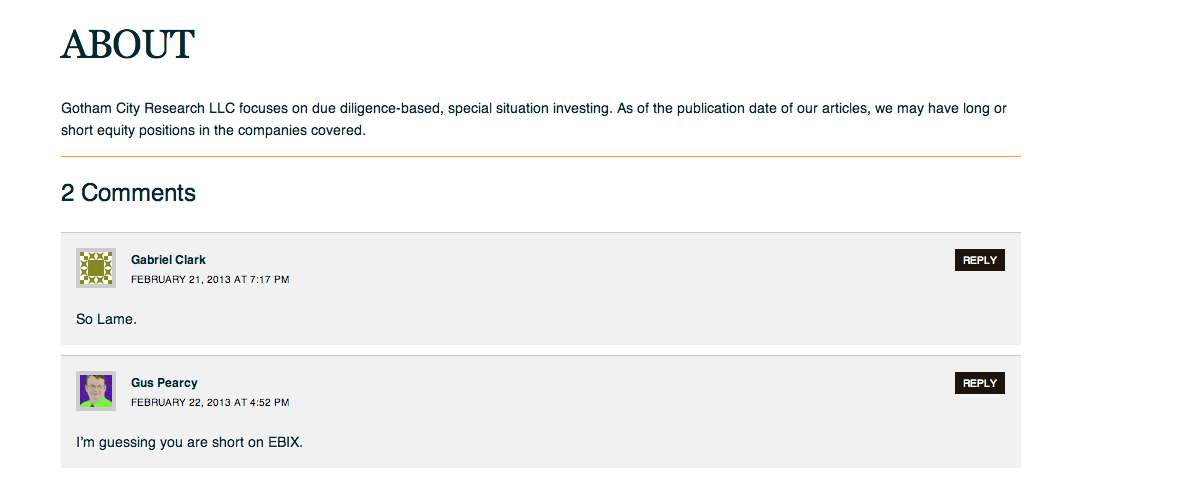Open the Gabriel Clark author name
Image resolution: width=1180 pixels, height=481 pixels.
pos(168,260)
